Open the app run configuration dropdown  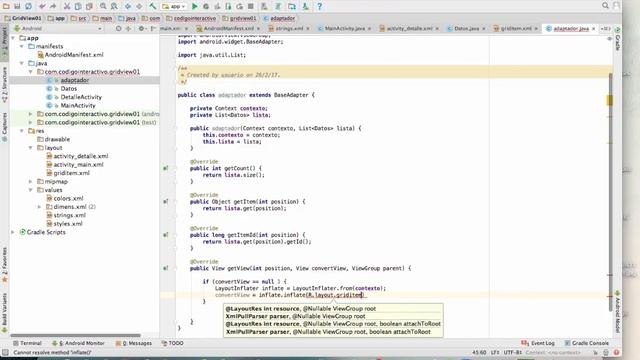(174, 6)
